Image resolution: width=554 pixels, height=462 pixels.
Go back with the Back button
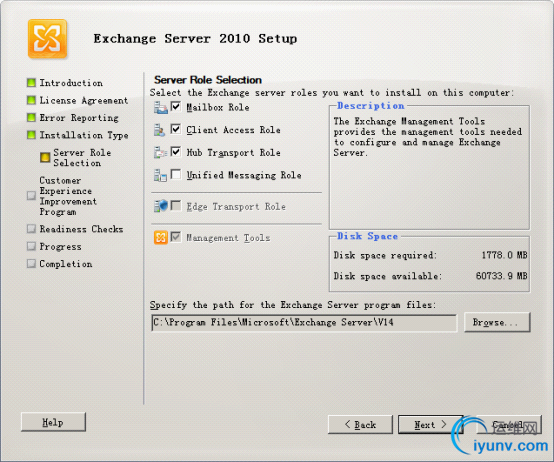coord(360,424)
